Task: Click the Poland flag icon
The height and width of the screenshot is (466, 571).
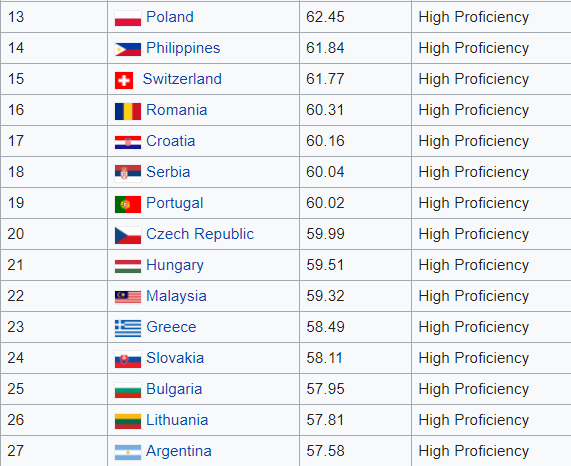Action: pos(128,18)
